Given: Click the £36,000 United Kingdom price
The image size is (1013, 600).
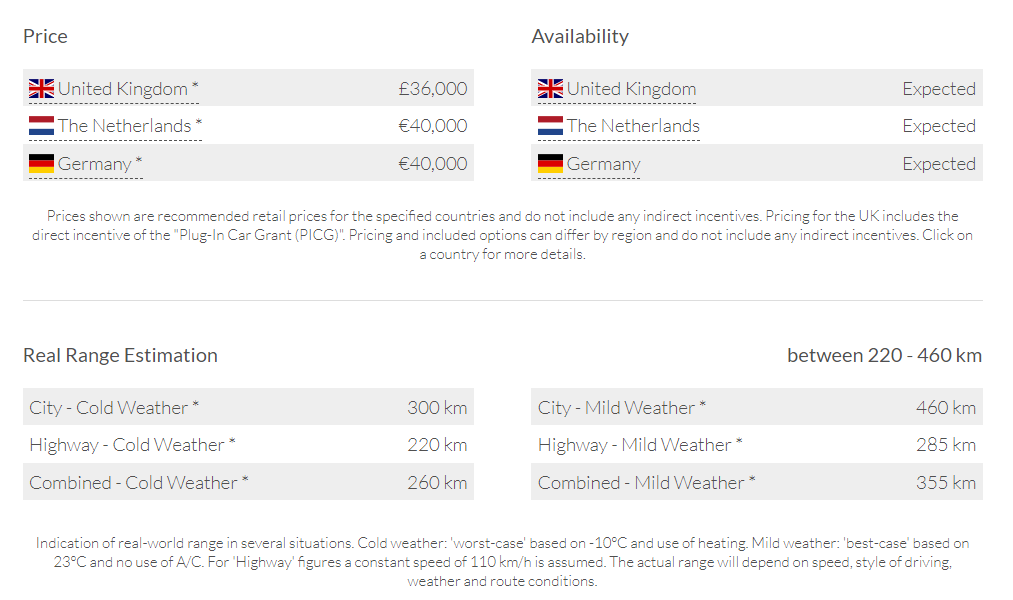Looking at the screenshot, I should pos(432,89).
